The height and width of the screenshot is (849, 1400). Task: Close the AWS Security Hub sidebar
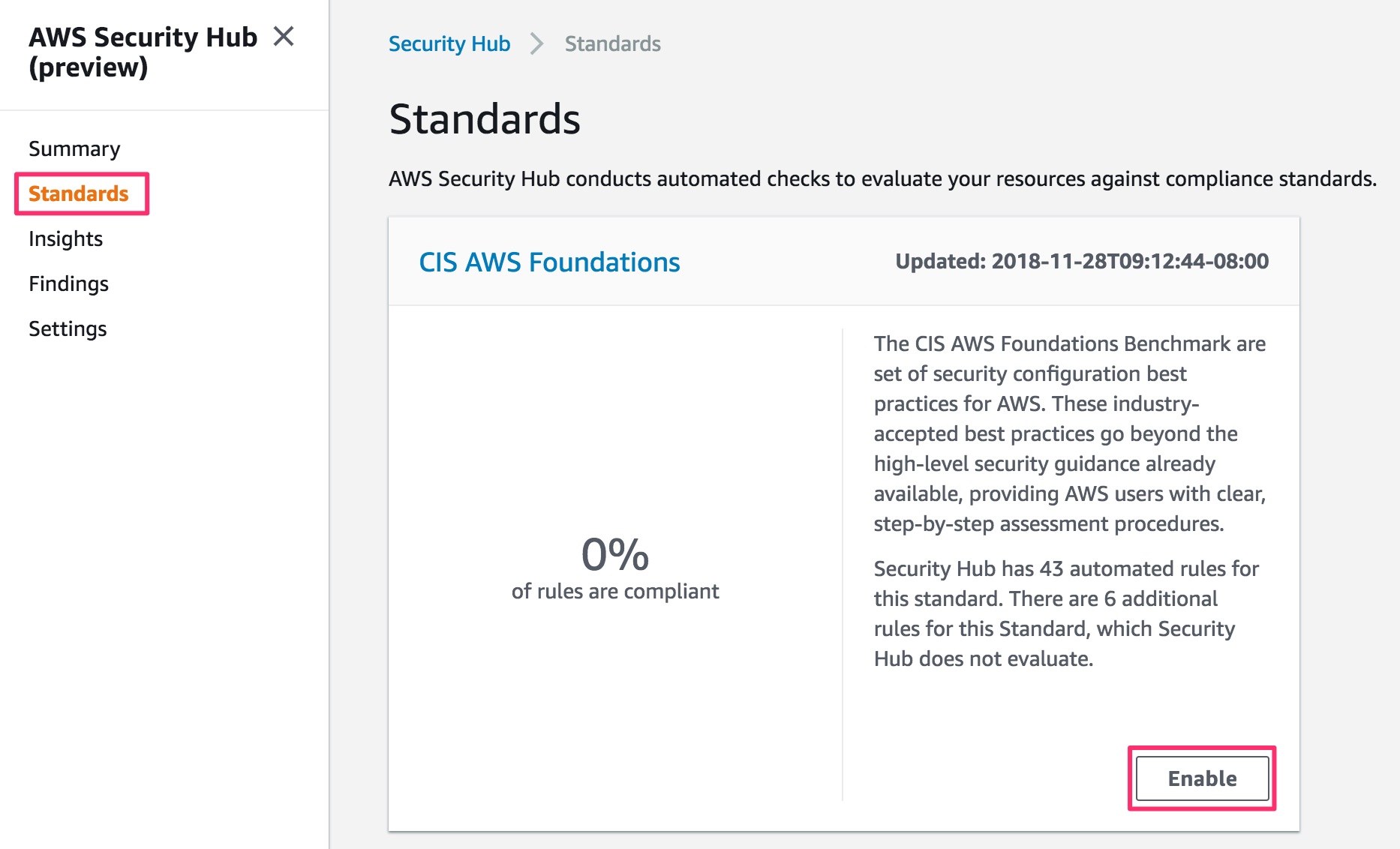(284, 36)
